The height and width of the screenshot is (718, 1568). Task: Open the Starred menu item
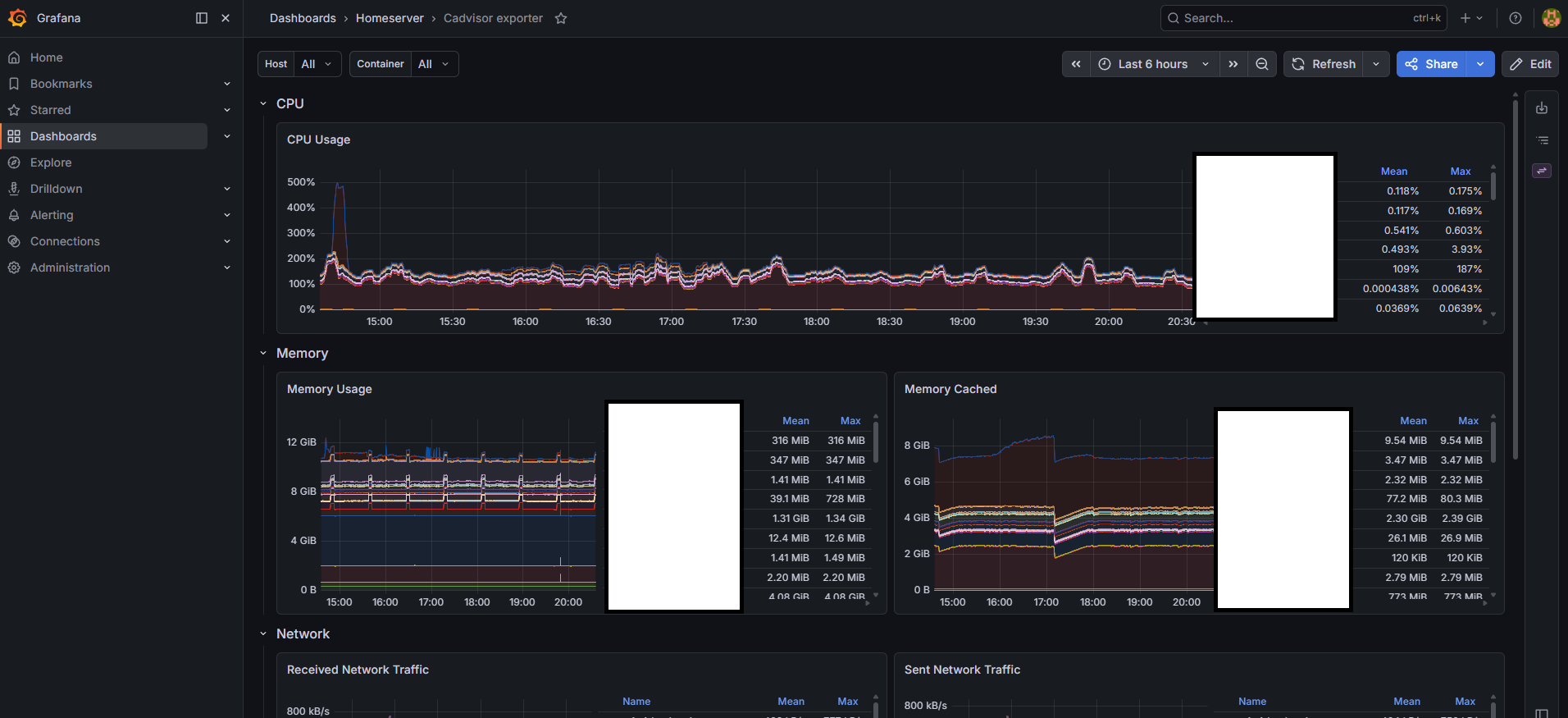[x=51, y=110]
